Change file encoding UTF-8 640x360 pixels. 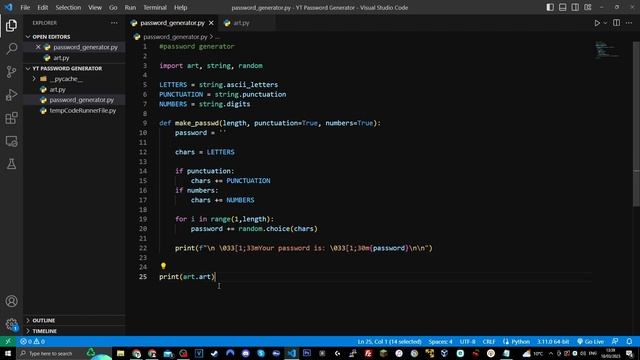click(467, 341)
